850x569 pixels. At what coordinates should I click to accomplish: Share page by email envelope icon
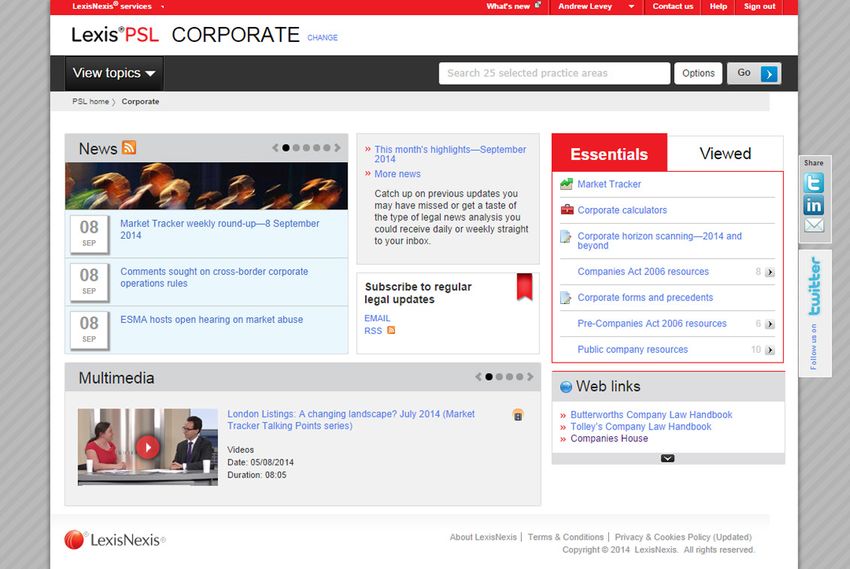814,225
